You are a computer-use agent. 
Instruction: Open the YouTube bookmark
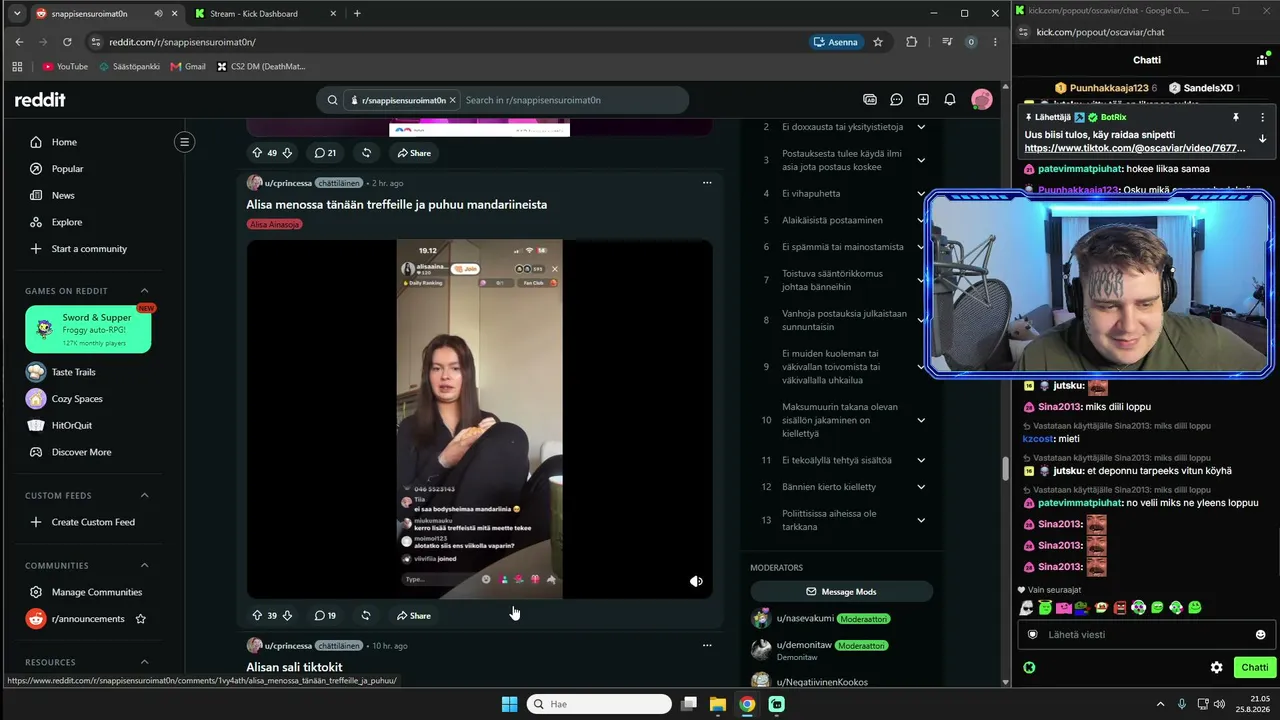[65, 66]
